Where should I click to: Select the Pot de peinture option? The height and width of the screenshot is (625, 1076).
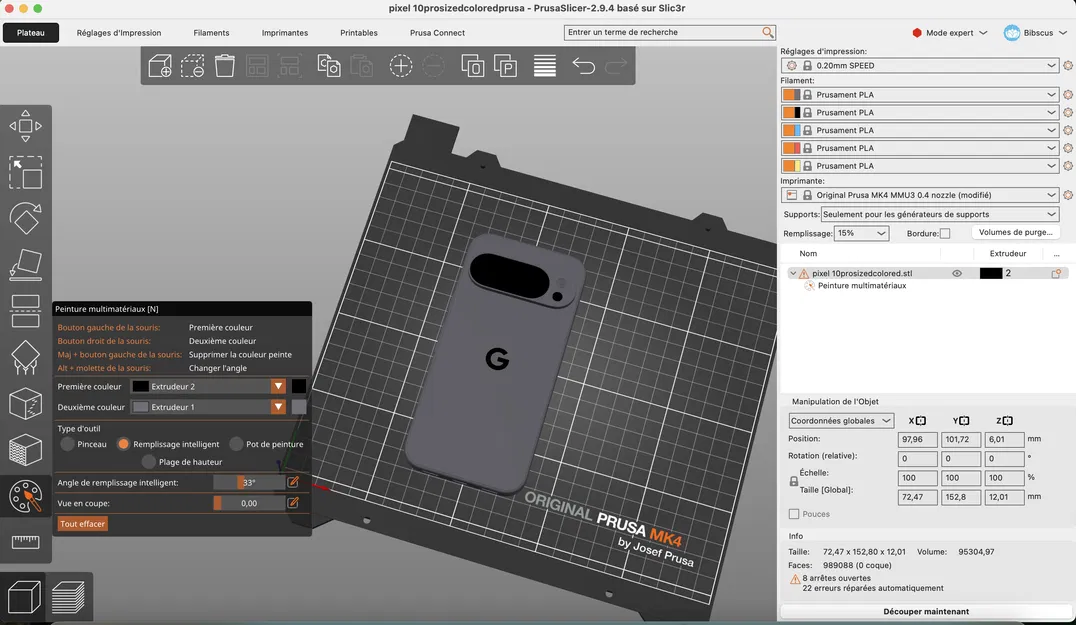(x=237, y=444)
